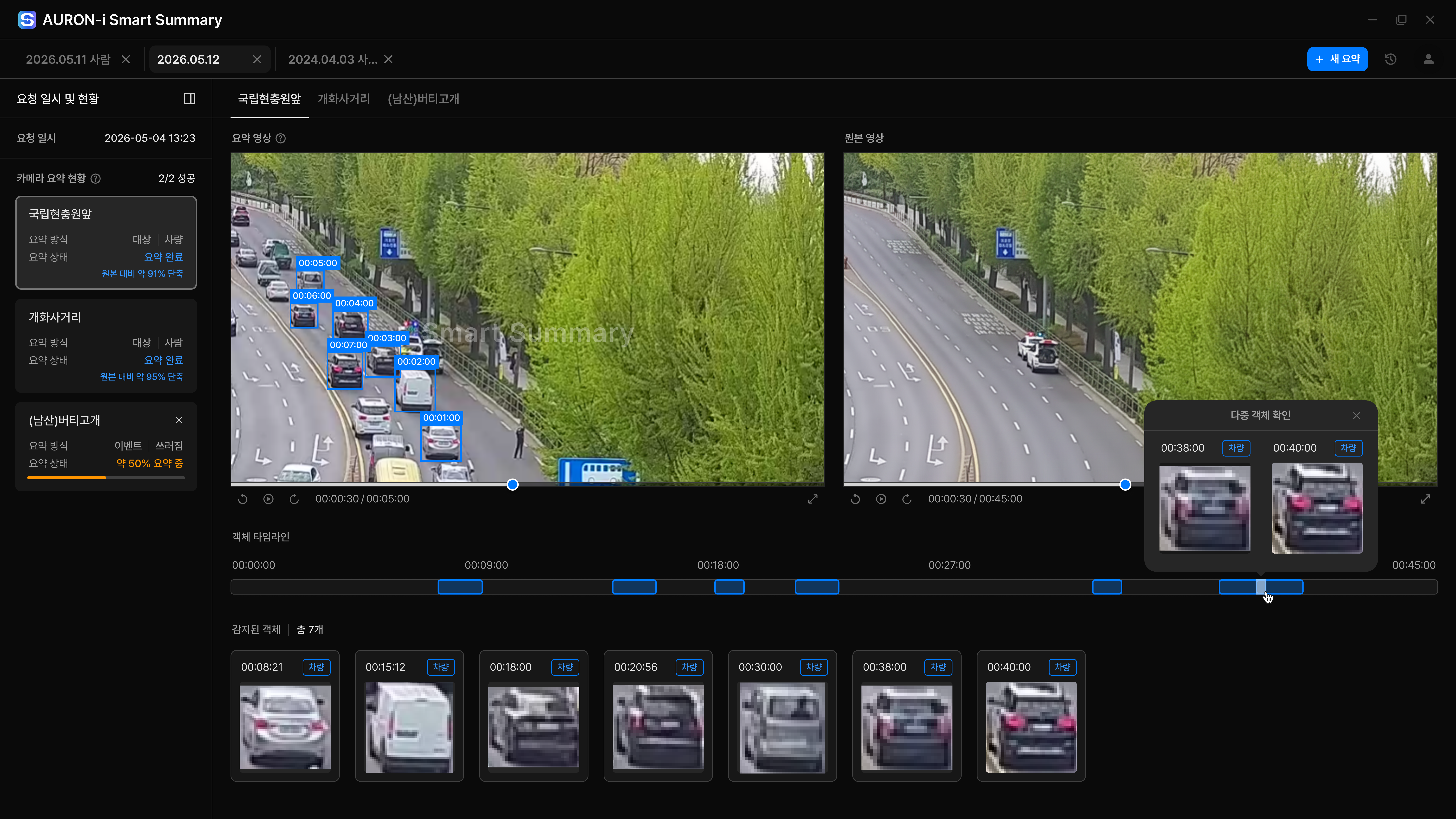The image size is (1456, 819).
Task: Switch to the (남산)버티고개 camera tab
Action: coord(423,99)
